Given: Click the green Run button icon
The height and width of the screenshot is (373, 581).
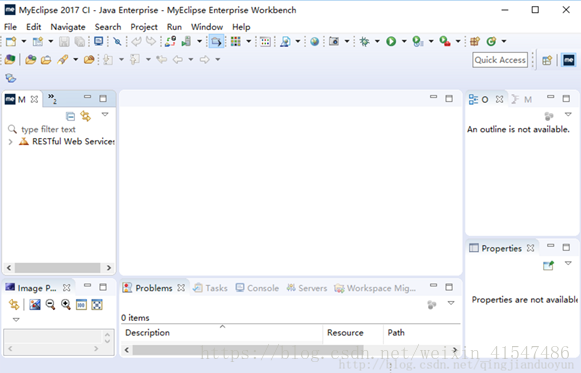Looking at the screenshot, I should (391, 41).
